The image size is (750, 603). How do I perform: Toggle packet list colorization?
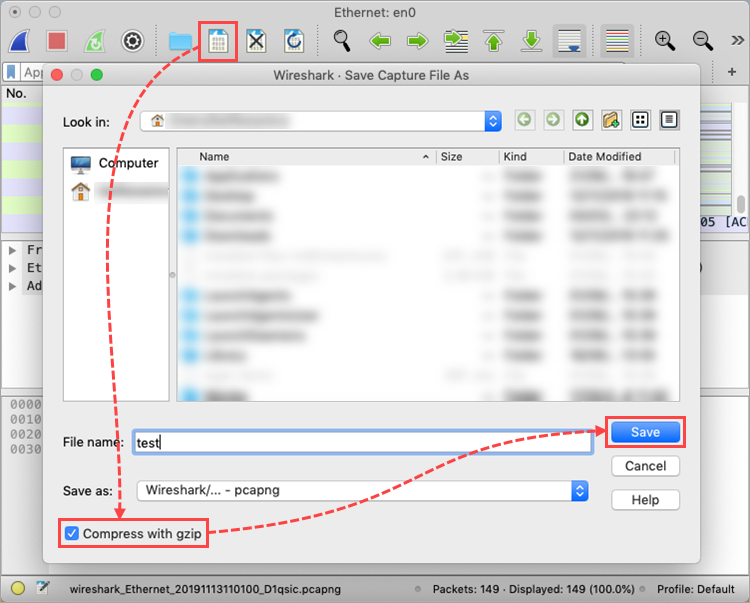tap(617, 41)
